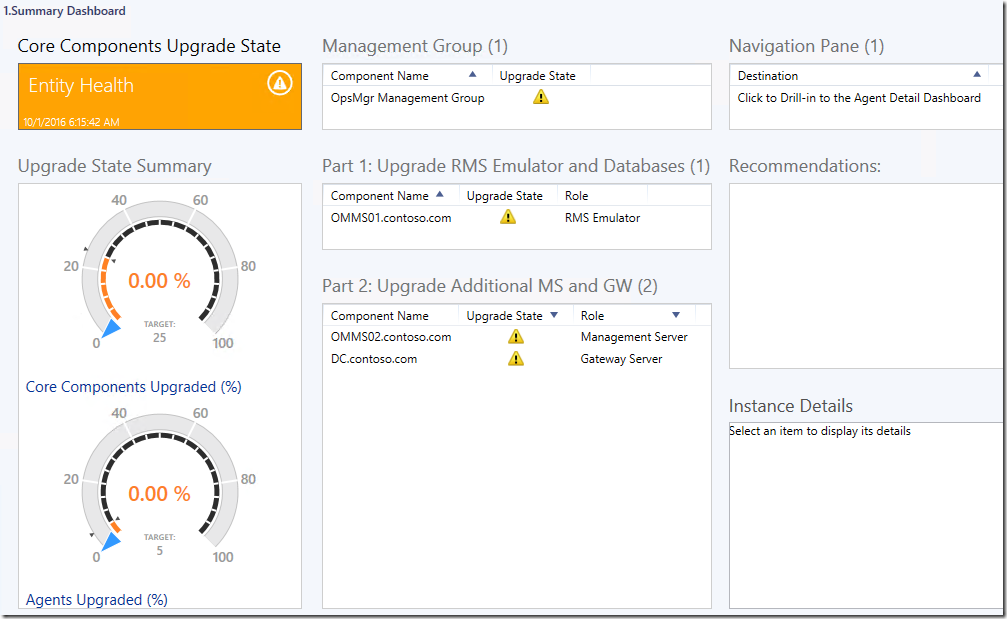Click the Component Name header in Part 2 table
Screen dimensions: 1007x619
380,316
